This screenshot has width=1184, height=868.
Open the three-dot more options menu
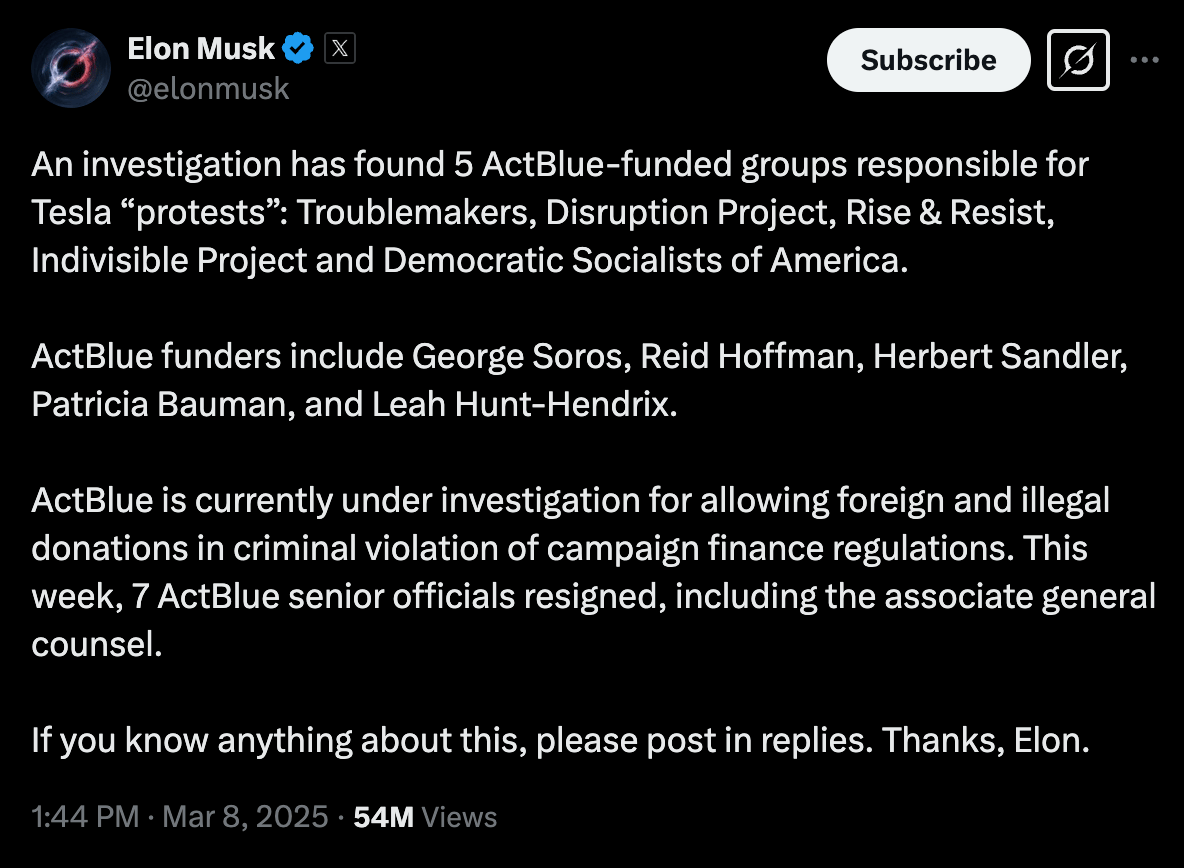pyautogui.click(x=1144, y=59)
